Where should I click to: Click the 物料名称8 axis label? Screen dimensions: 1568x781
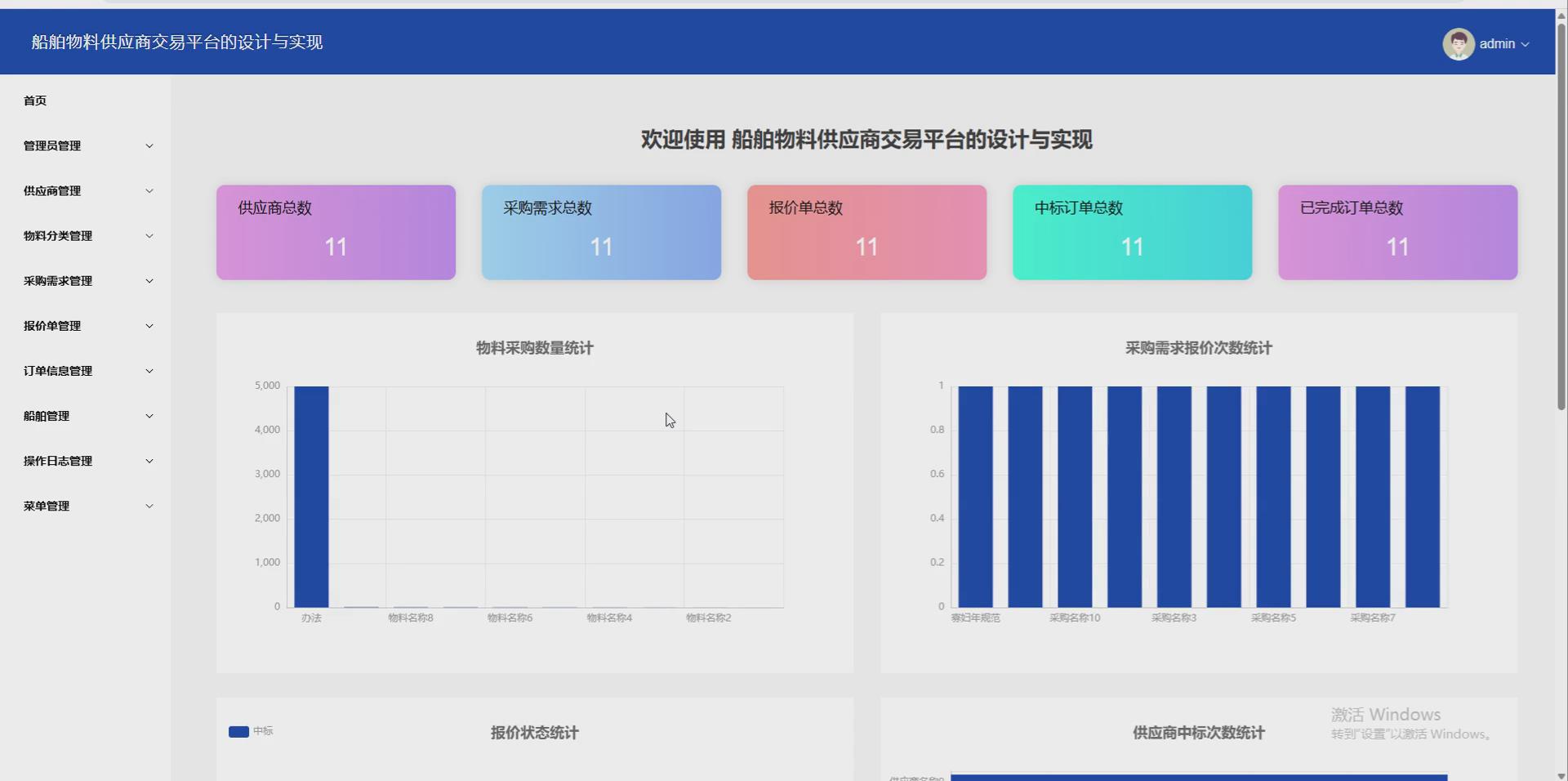tap(411, 618)
